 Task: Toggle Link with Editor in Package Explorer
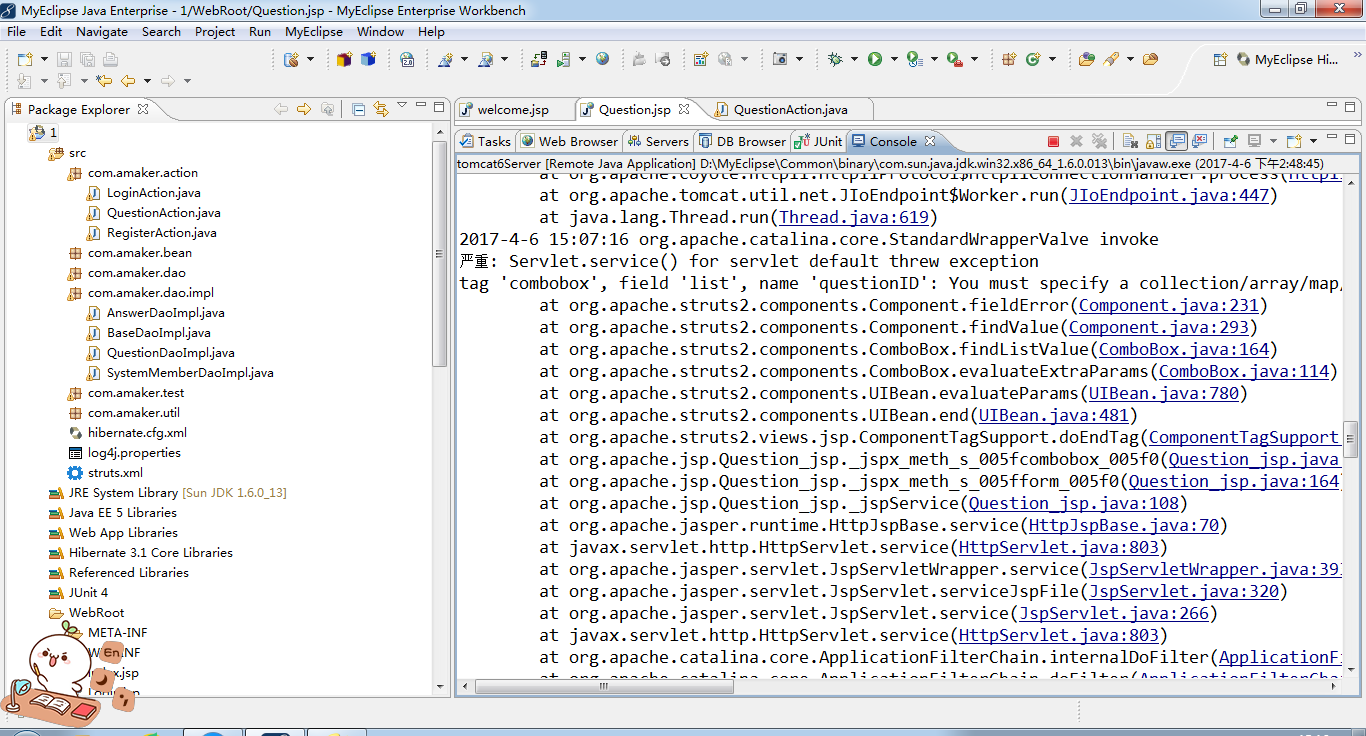click(381, 109)
